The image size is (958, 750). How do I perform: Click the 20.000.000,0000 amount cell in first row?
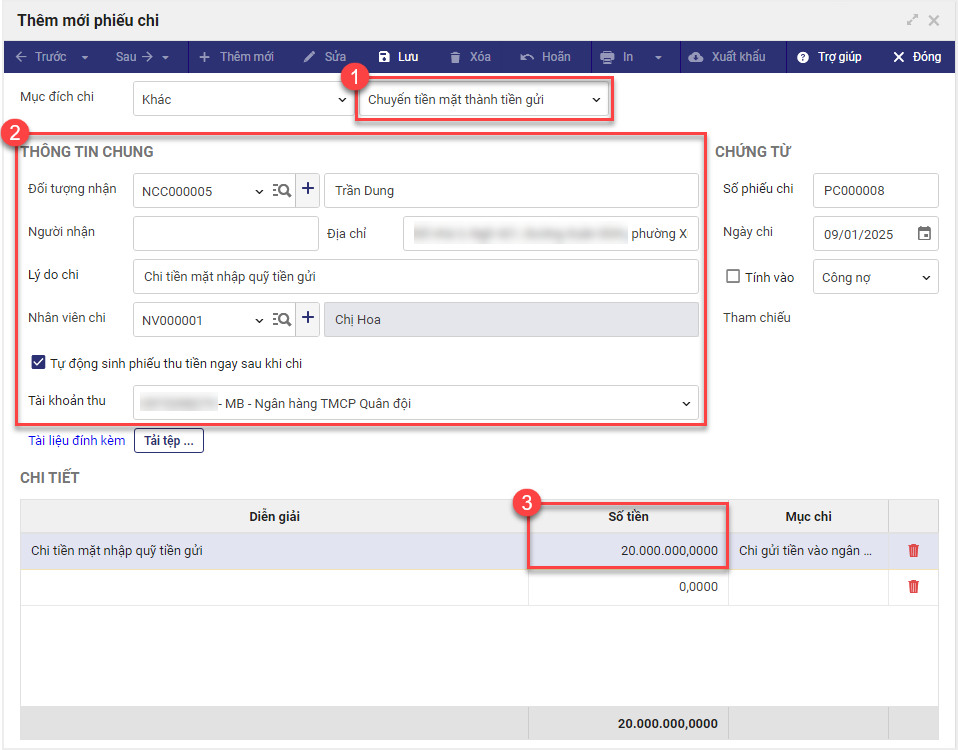628,550
